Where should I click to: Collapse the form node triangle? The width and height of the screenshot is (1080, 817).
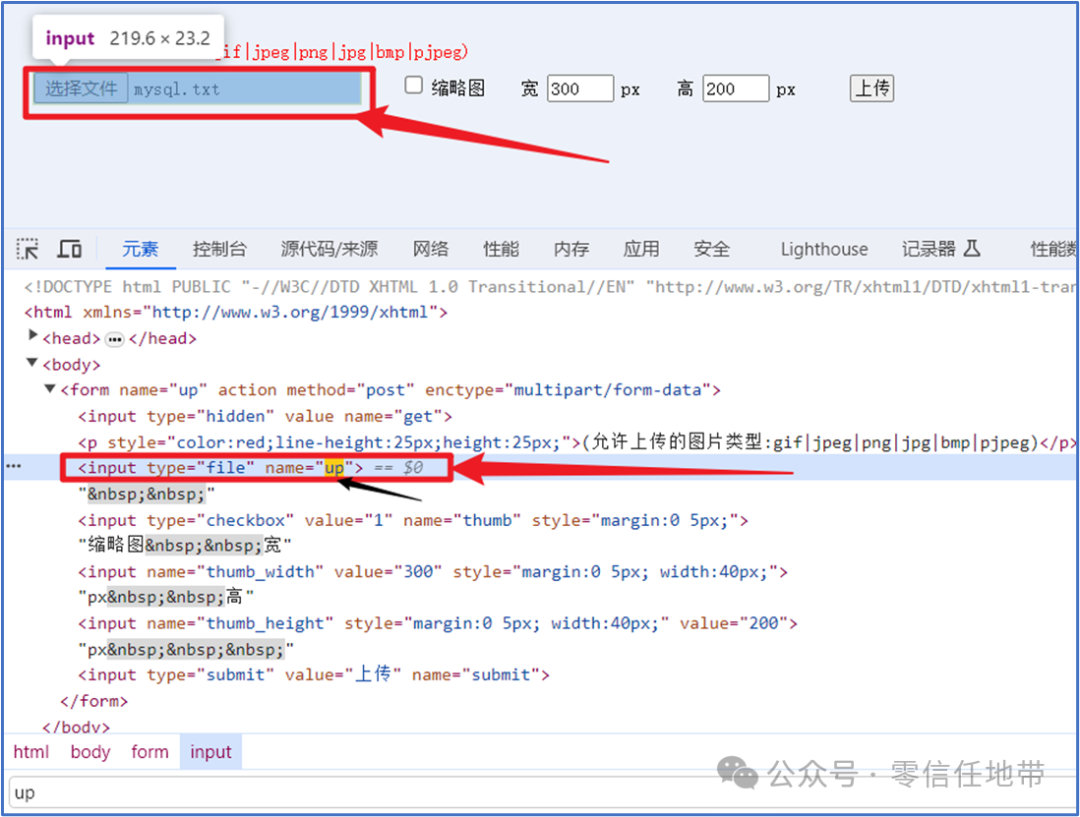click(x=50, y=389)
